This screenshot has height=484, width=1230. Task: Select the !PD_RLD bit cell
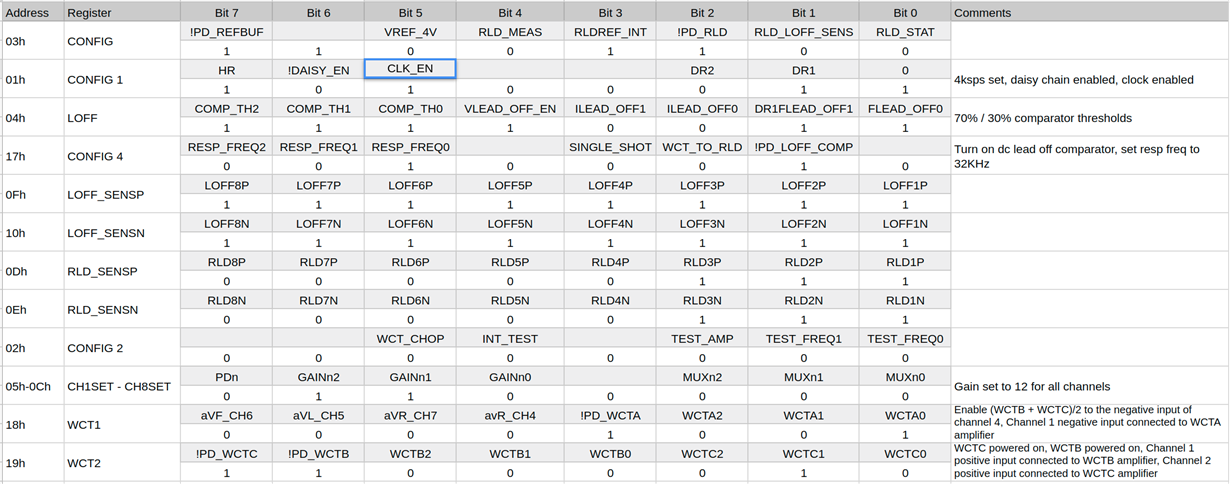click(x=702, y=32)
